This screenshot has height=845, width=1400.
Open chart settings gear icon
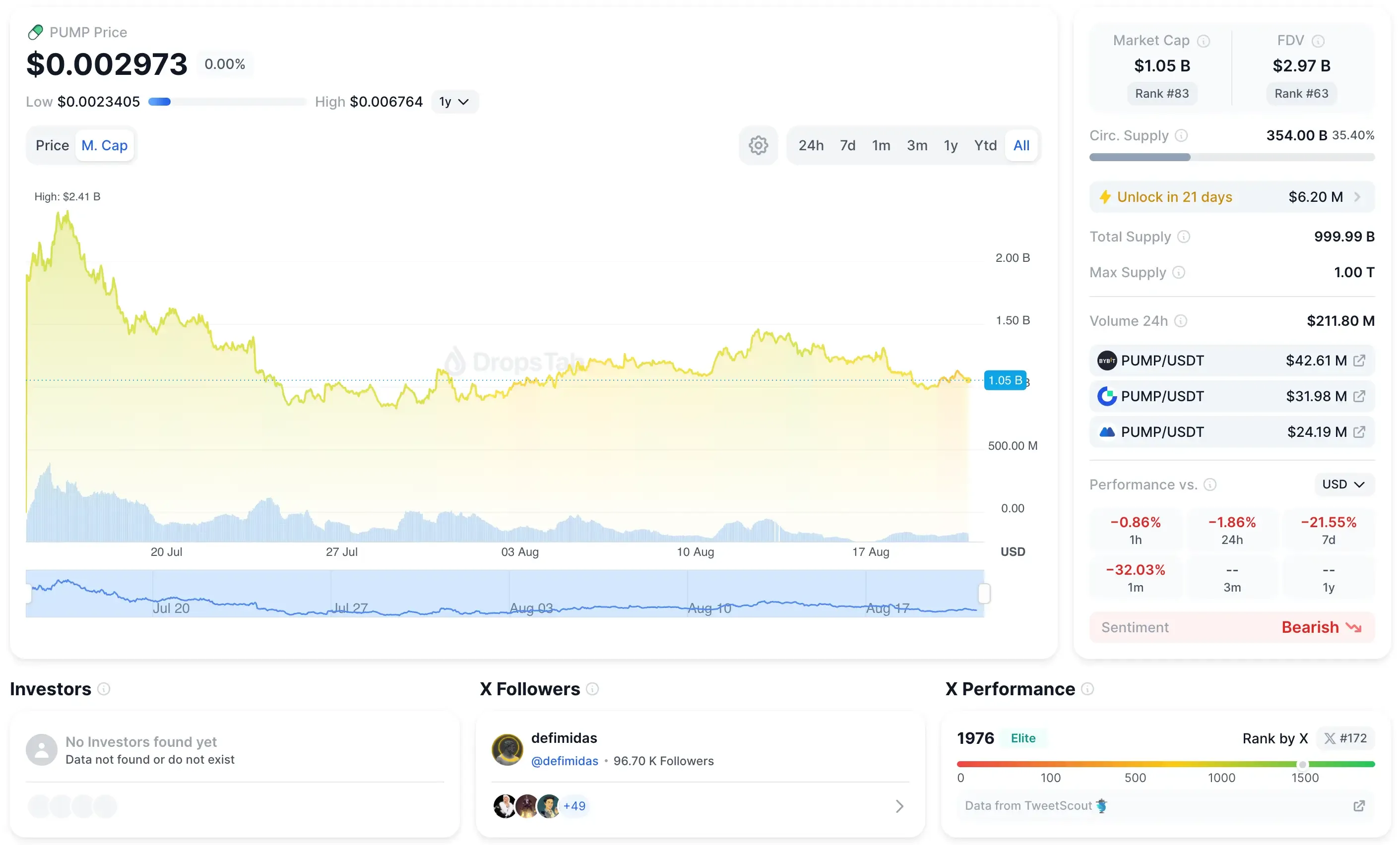(x=758, y=145)
